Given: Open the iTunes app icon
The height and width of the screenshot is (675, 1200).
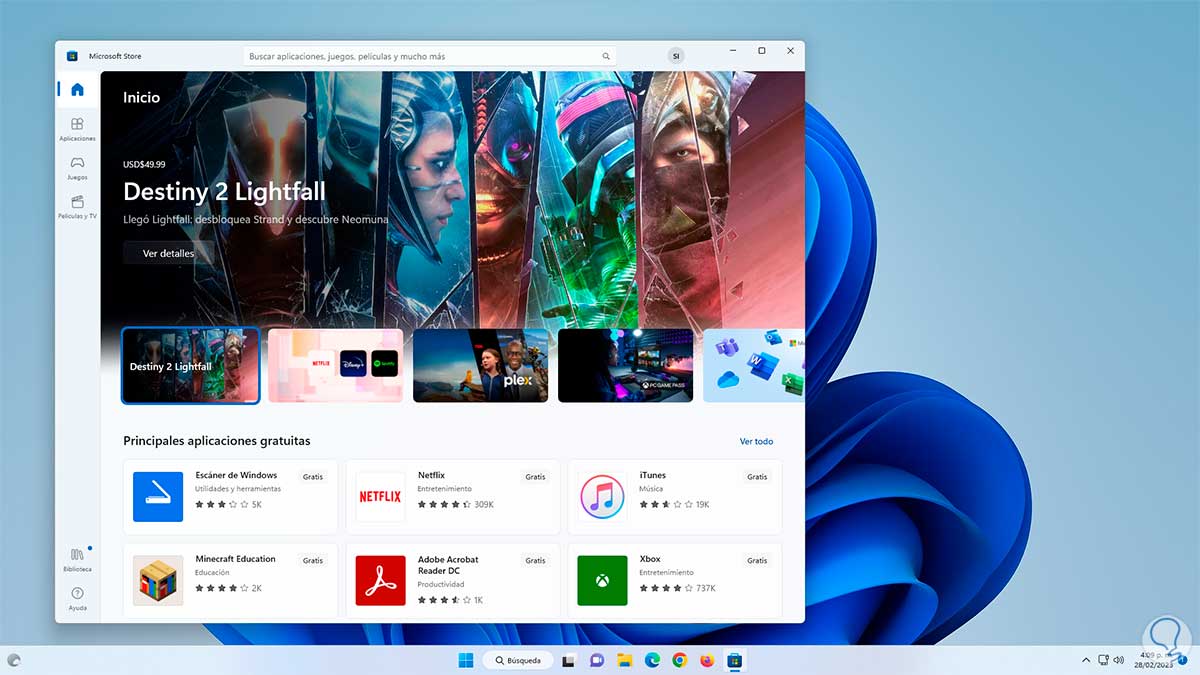Looking at the screenshot, I should click(x=602, y=497).
